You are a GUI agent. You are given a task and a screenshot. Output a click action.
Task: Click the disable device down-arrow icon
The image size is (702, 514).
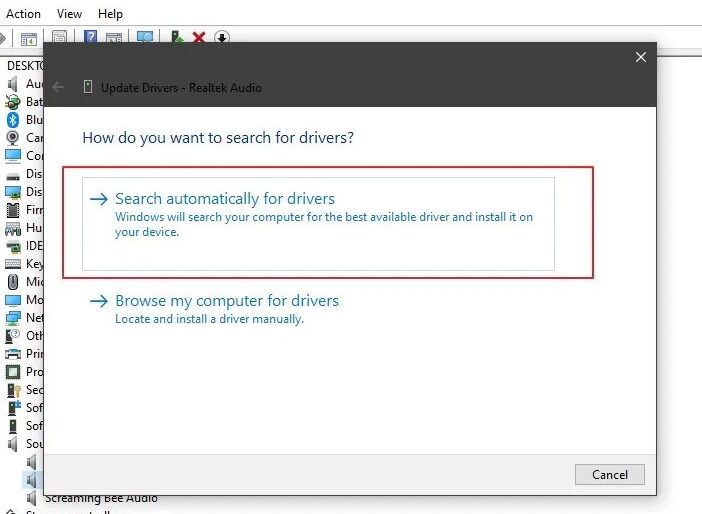[x=222, y=37]
